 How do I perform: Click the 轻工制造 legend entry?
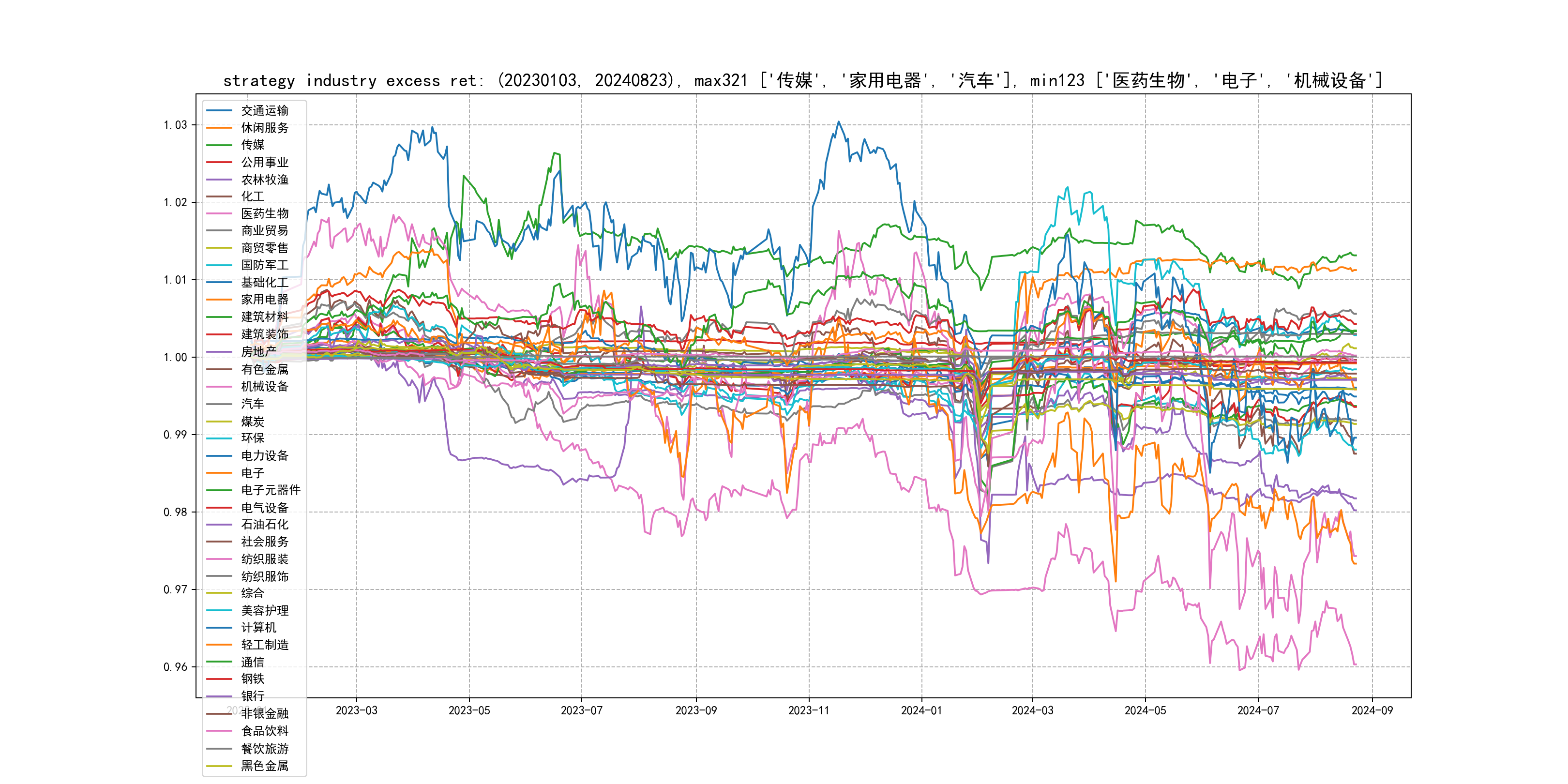pos(264,645)
